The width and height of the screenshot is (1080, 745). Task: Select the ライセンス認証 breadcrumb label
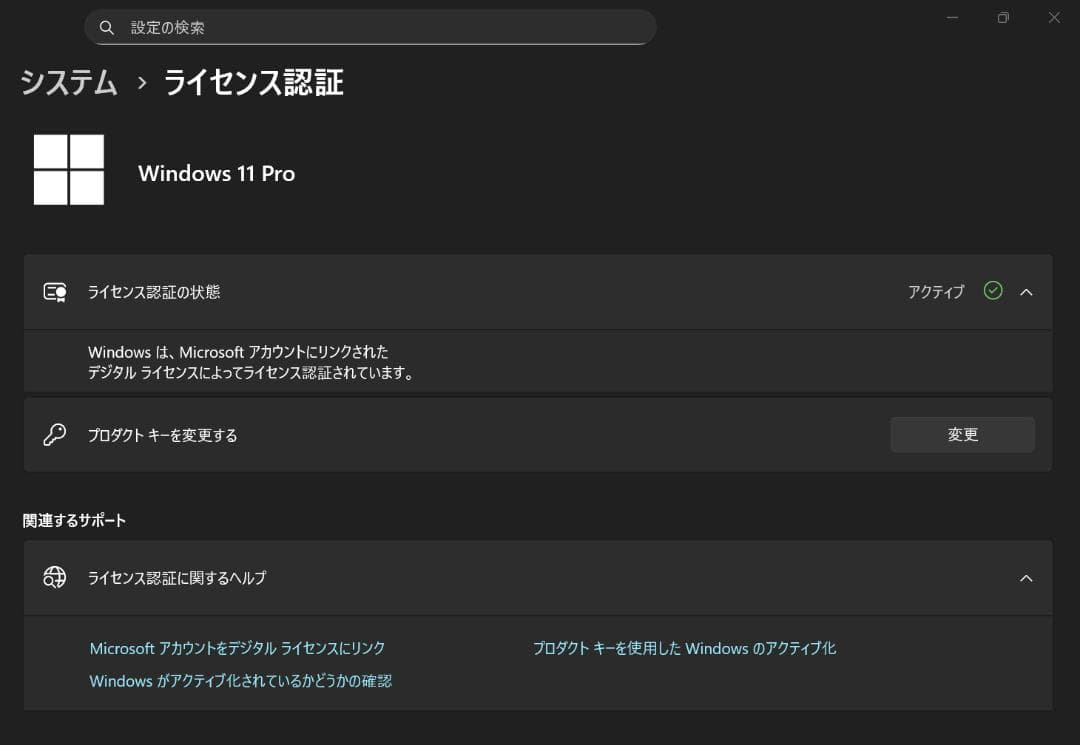(x=253, y=84)
